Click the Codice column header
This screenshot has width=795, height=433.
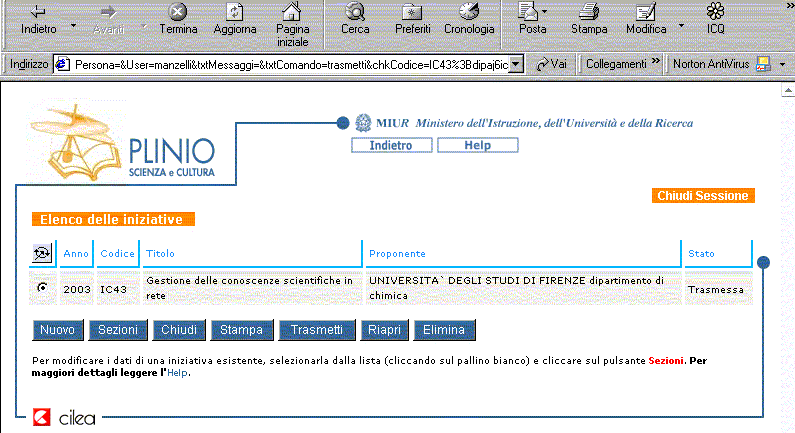[x=117, y=254]
